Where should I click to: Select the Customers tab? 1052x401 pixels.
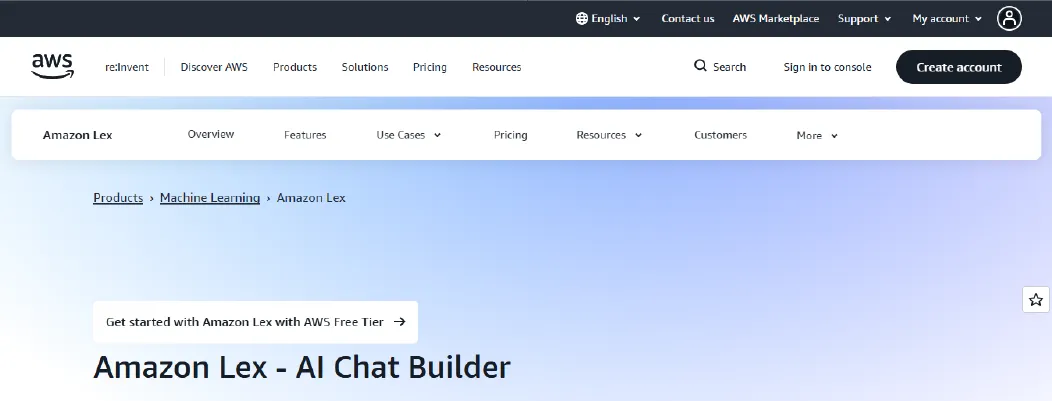pos(720,135)
